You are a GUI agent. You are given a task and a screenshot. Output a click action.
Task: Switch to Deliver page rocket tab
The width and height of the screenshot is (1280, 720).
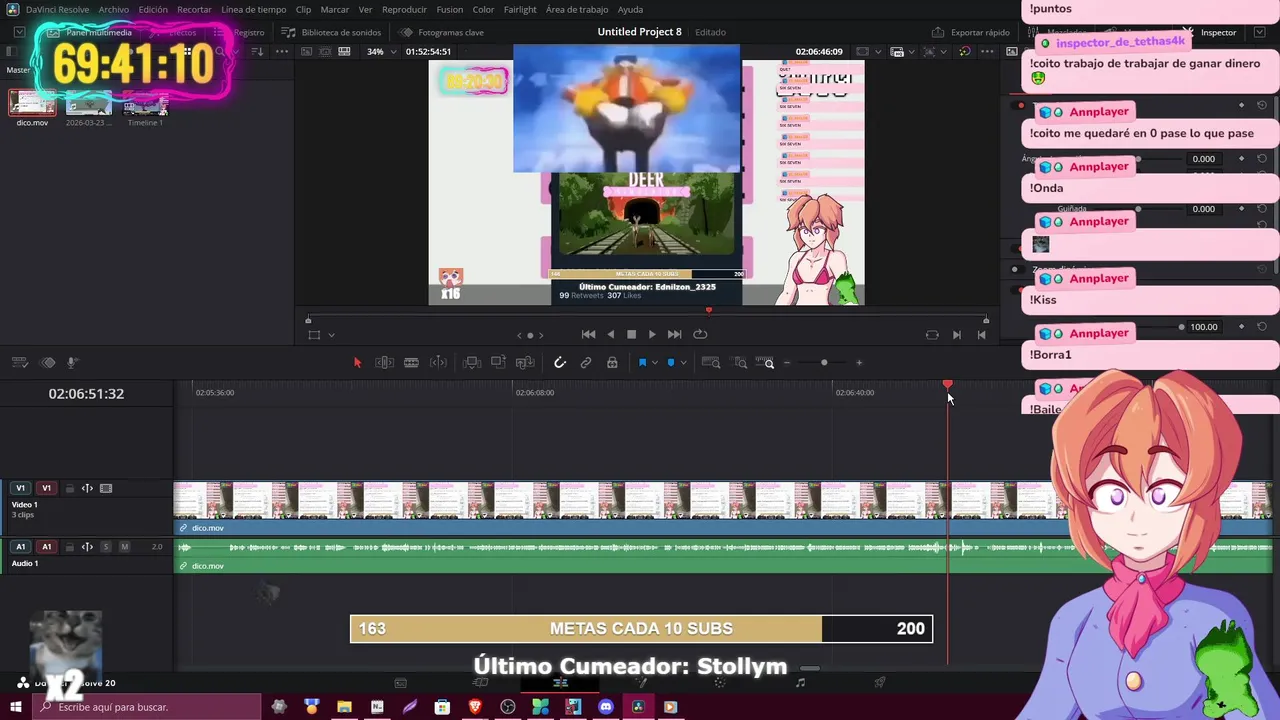880,683
